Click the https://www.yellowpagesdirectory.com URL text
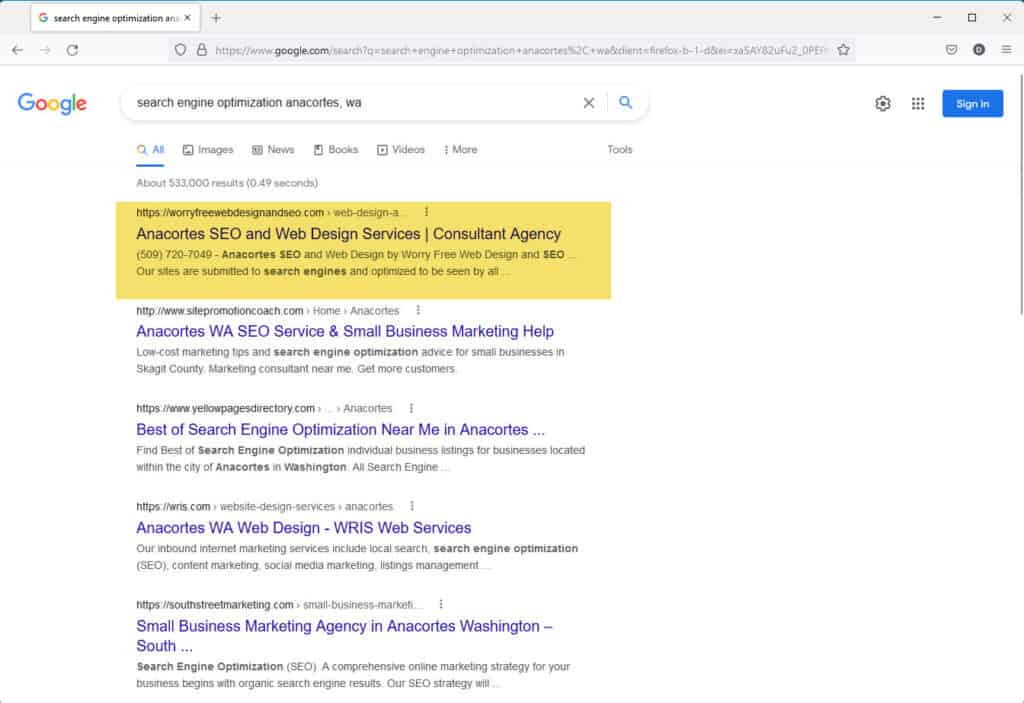Viewport: 1024px width, 703px height. (225, 408)
